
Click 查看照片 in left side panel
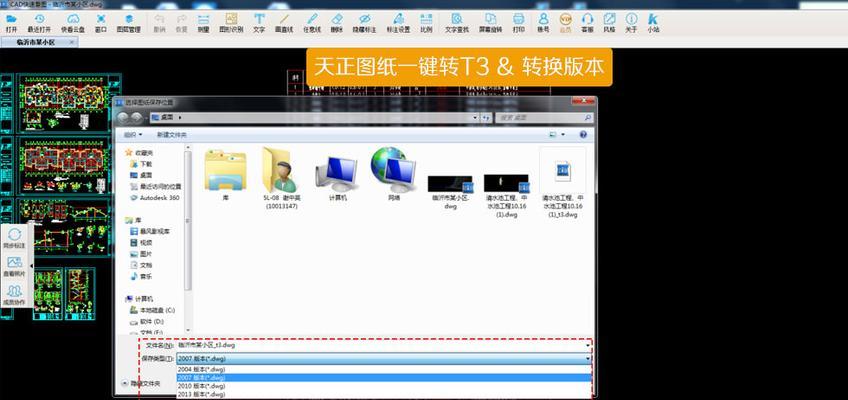point(15,266)
